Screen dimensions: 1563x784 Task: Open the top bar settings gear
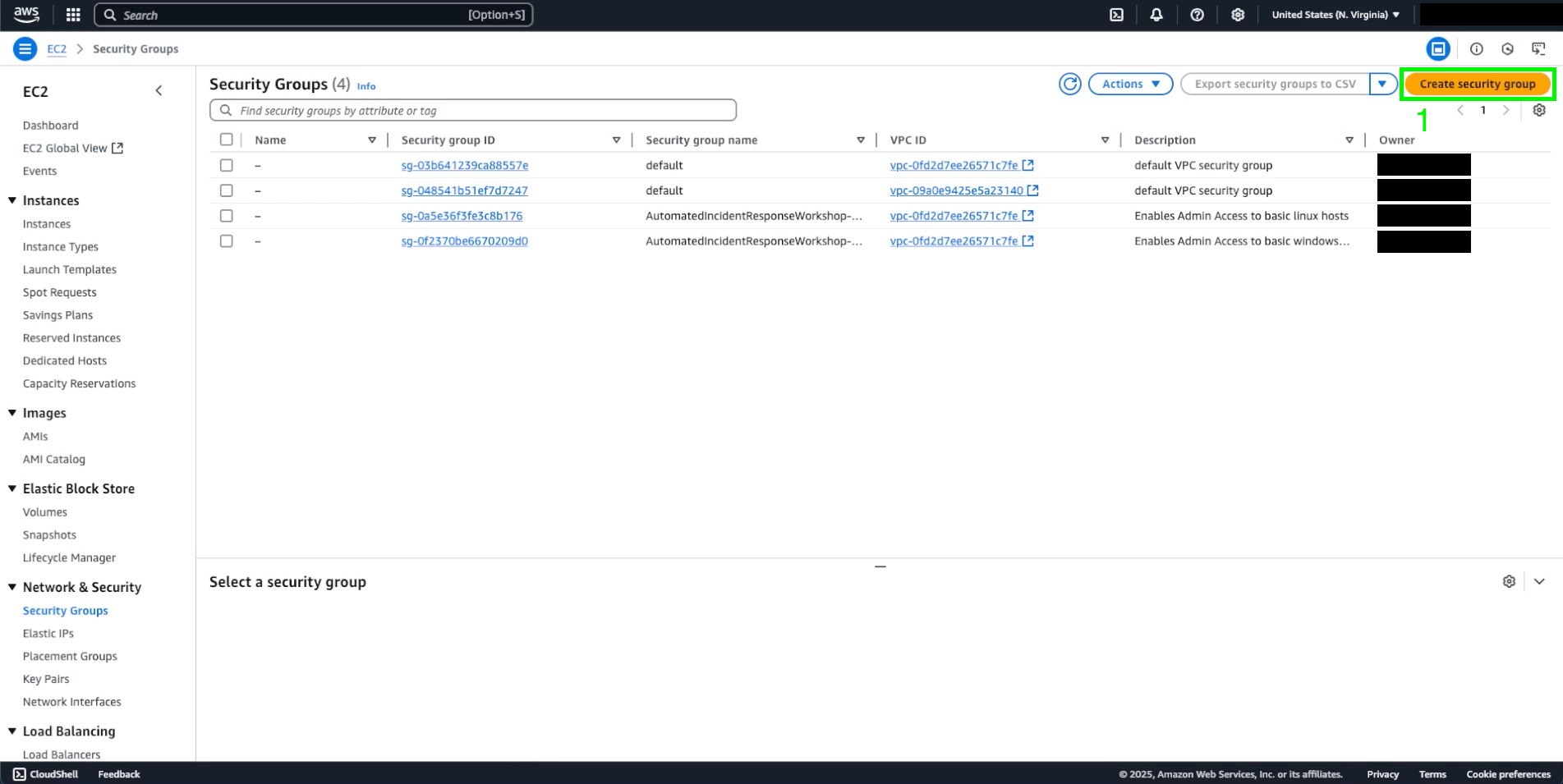point(1238,15)
